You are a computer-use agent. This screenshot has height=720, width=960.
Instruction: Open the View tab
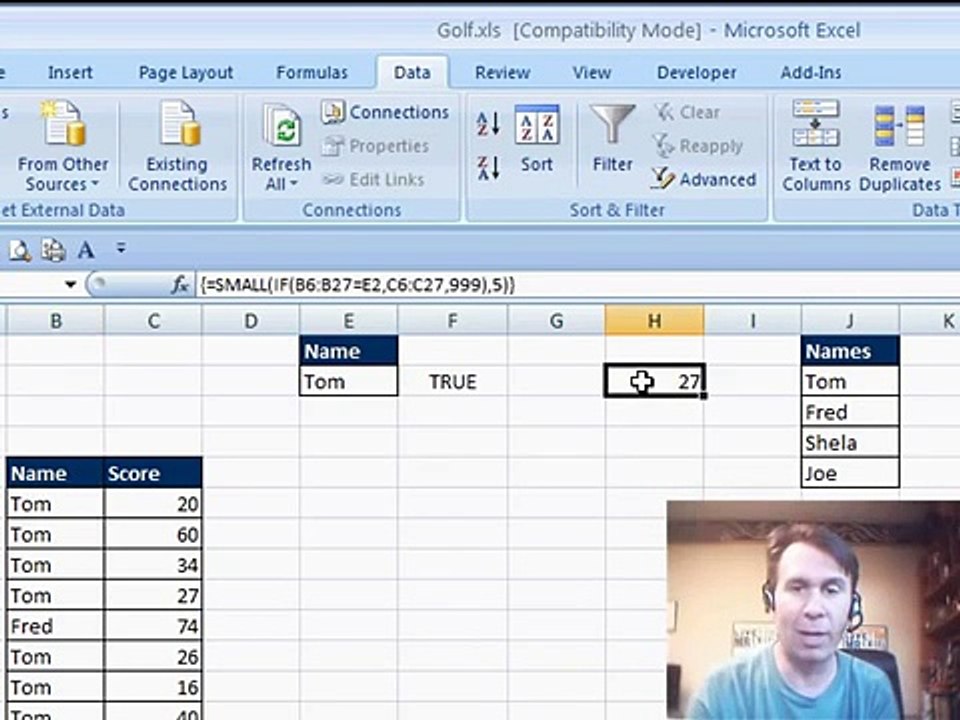coord(591,72)
